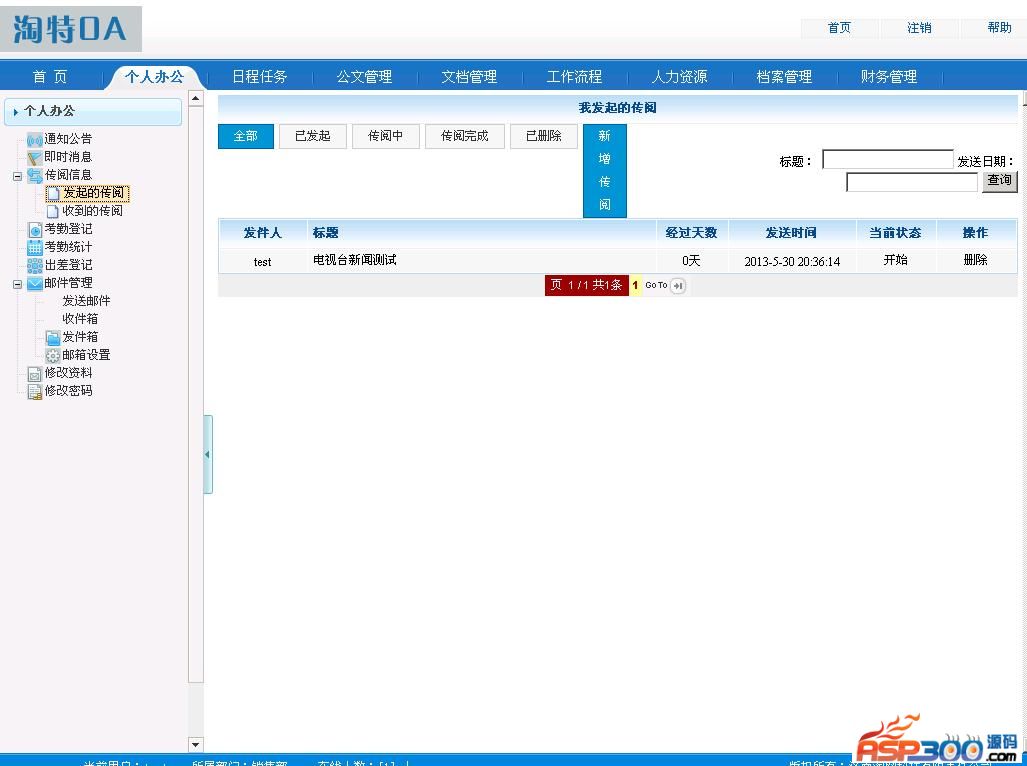Screen dimensions: 1027x766
Task: Open the 通知公告 announcement icon
Action: coord(35,139)
